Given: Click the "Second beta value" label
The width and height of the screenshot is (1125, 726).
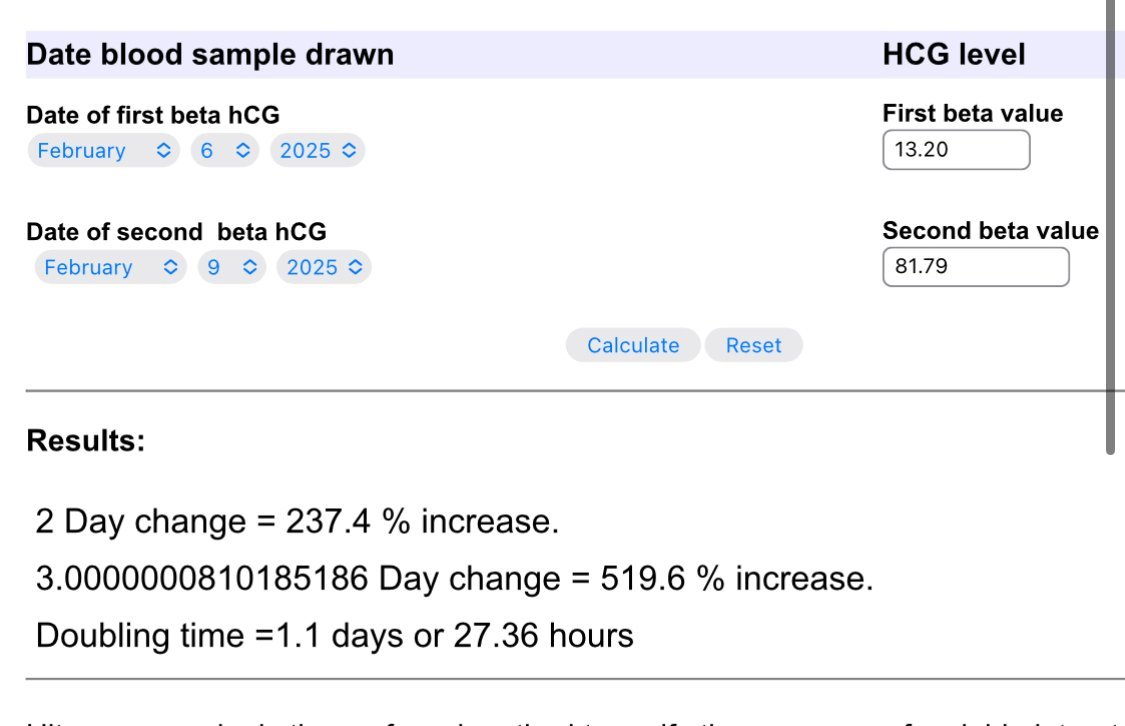Looking at the screenshot, I should 990,231.
